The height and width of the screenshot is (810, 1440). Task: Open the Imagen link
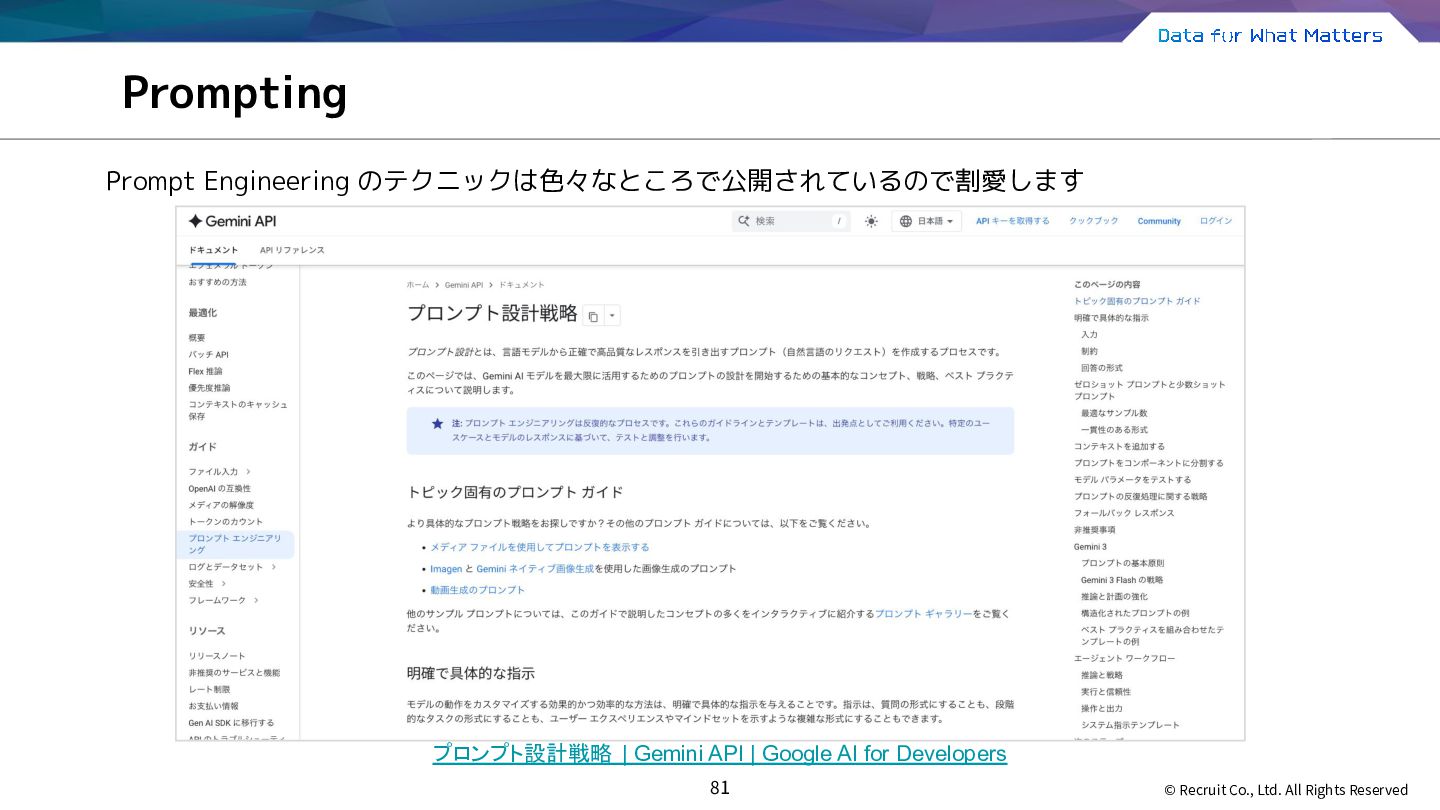pyautogui.click(x=446, y=568)
